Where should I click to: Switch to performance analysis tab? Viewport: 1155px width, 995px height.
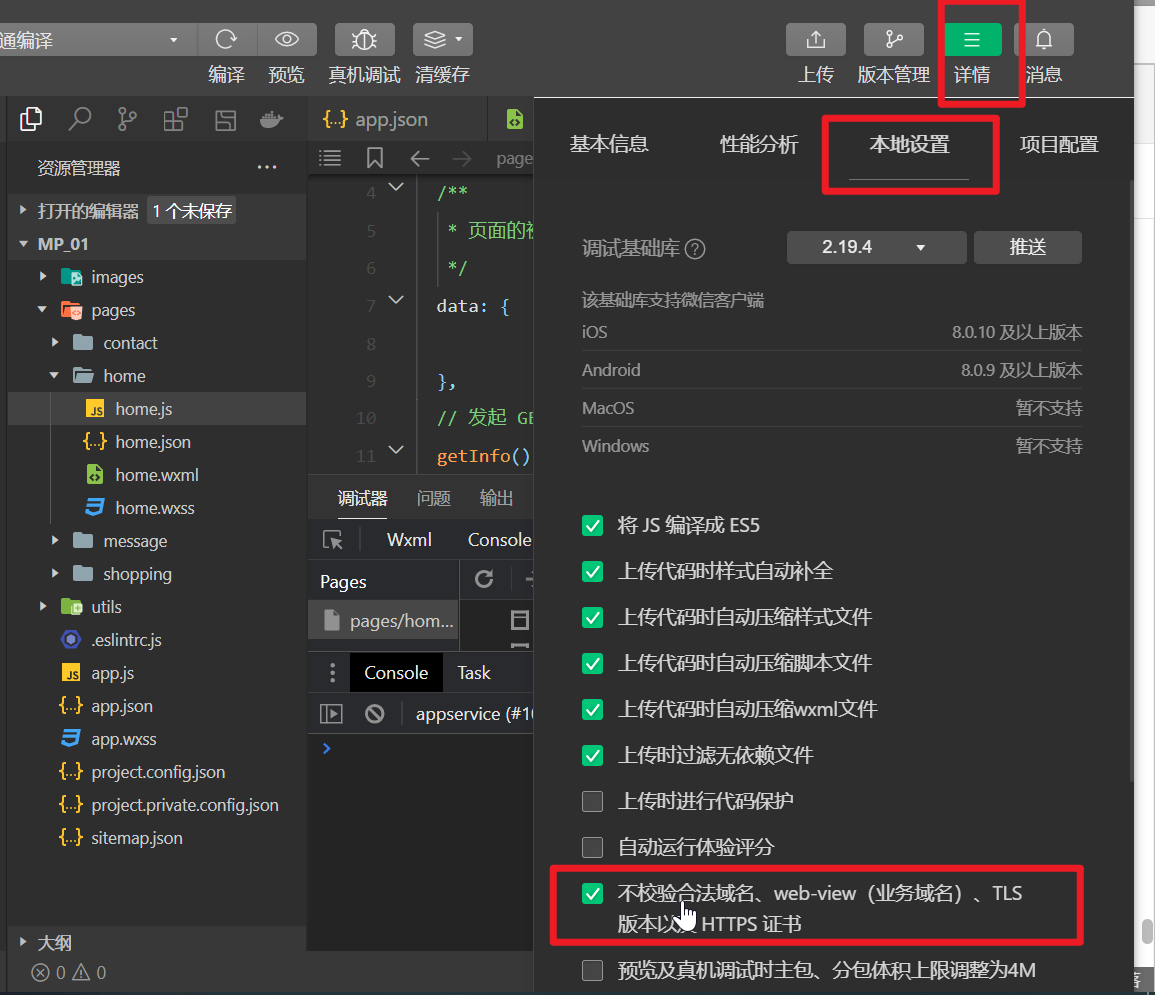(x=759, y=144)
